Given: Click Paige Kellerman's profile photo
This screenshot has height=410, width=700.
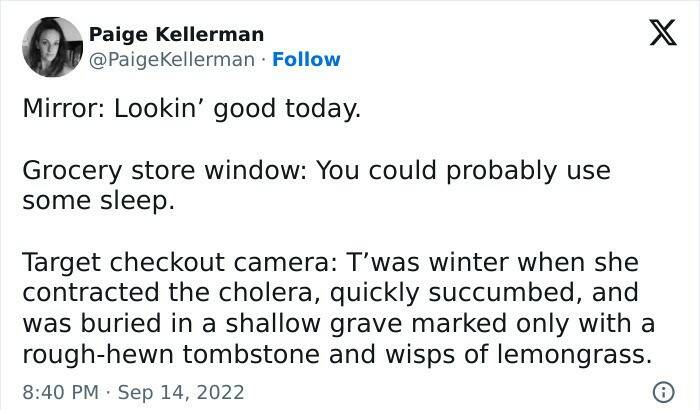Looking at the screenshot, I should (x=50, y=47).
